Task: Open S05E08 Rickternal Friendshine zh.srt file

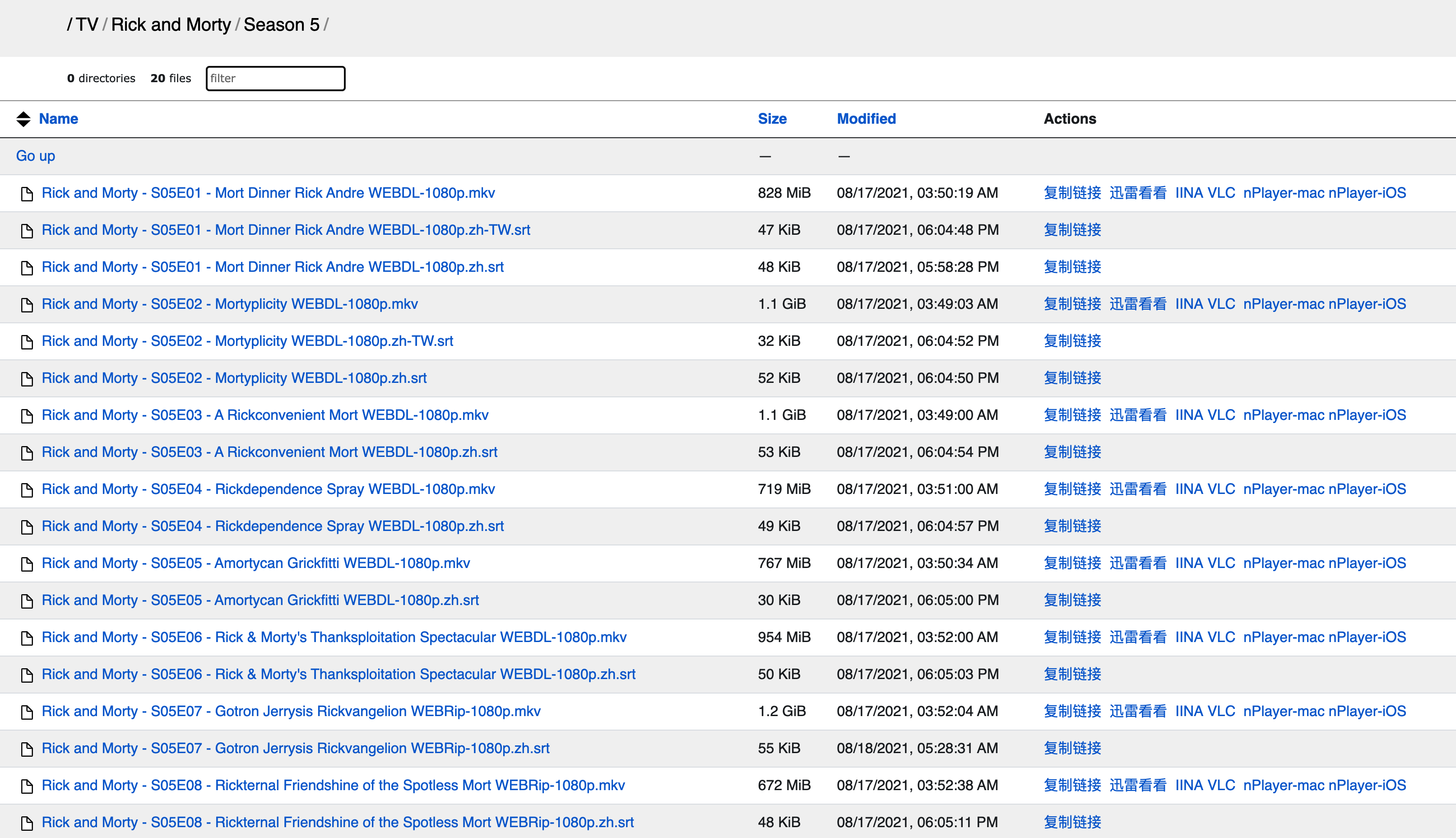Action: pyautogui.click(x=338, y=823)
